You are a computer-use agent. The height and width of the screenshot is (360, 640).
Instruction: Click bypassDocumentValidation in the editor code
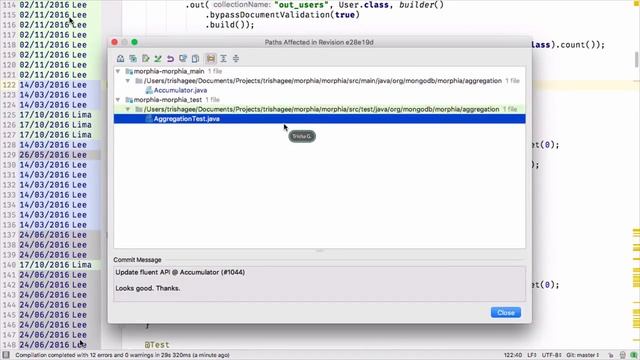pyautogui.click(x=269, y=15)
